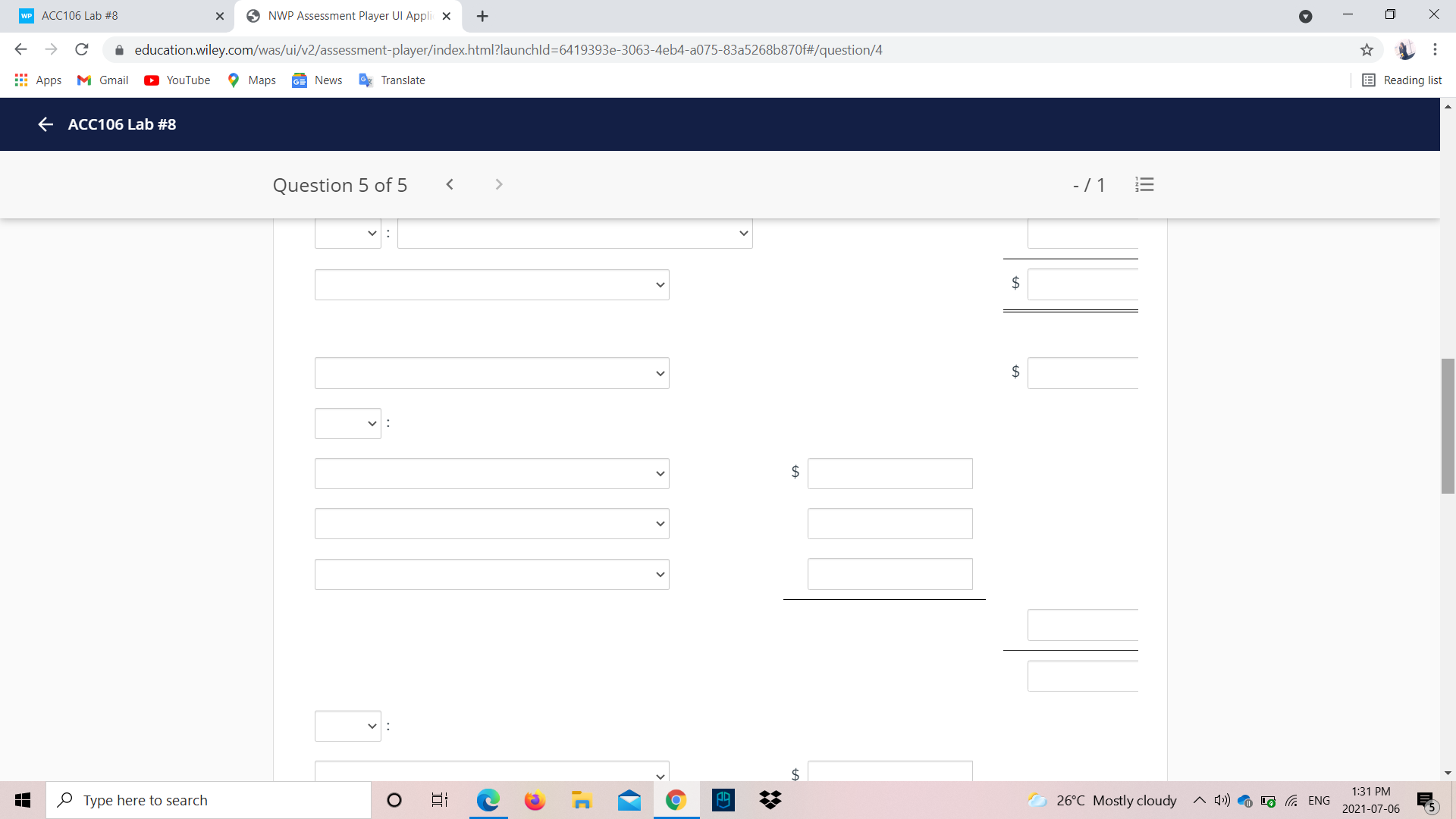Open new browser tab
The image size is (1456, 819).
point(482,16)
